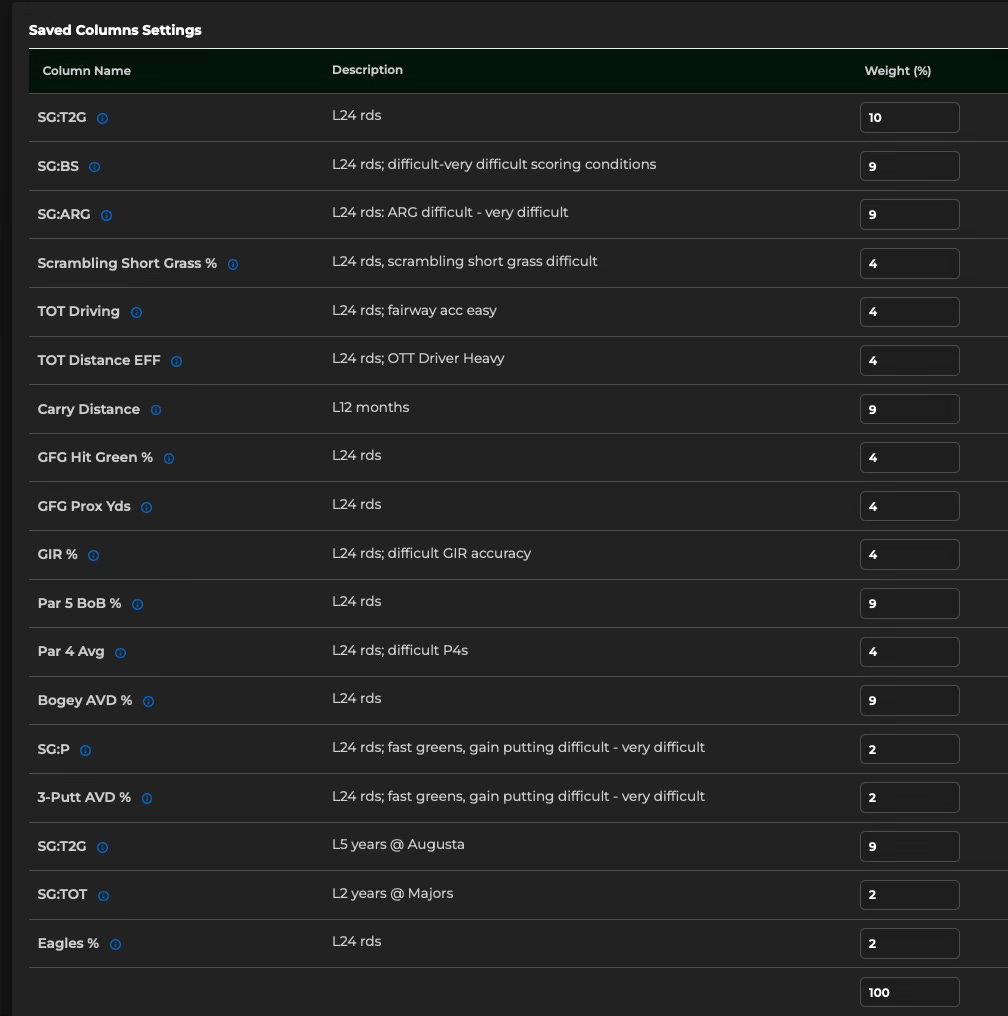
Task: Open info icon next to GIR %
Action: pyautogui.click(x=93, y=555)
